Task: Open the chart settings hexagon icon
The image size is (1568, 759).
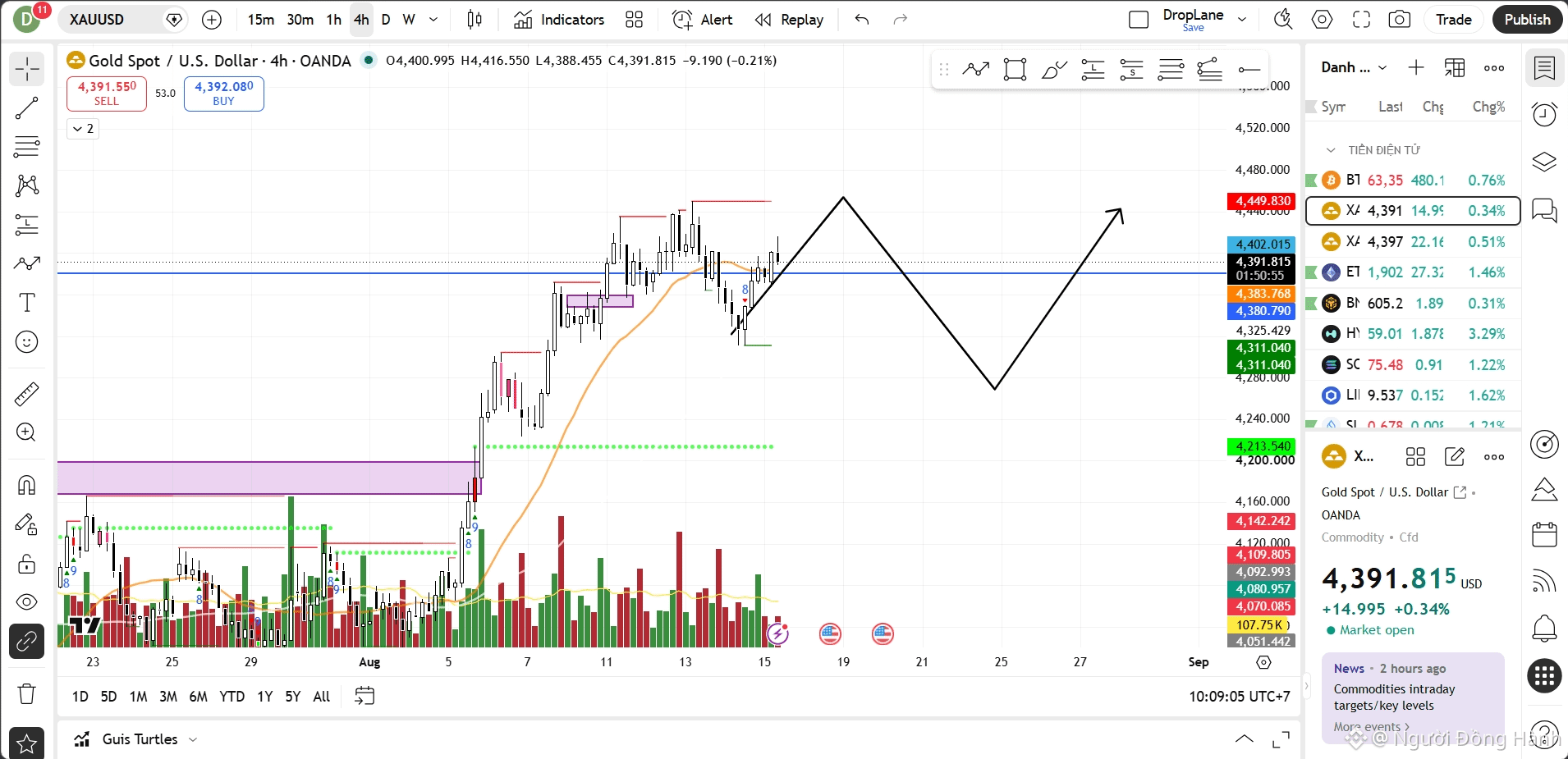Action: coord(1323,20)
